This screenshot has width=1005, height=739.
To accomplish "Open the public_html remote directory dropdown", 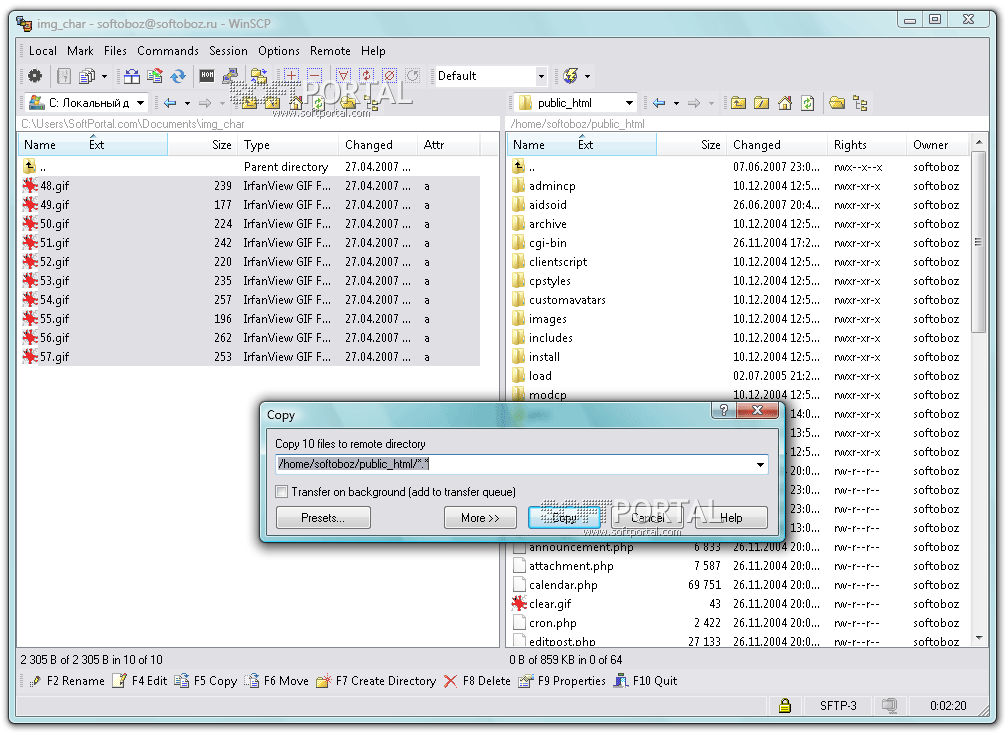I will (x=629, y=103).
